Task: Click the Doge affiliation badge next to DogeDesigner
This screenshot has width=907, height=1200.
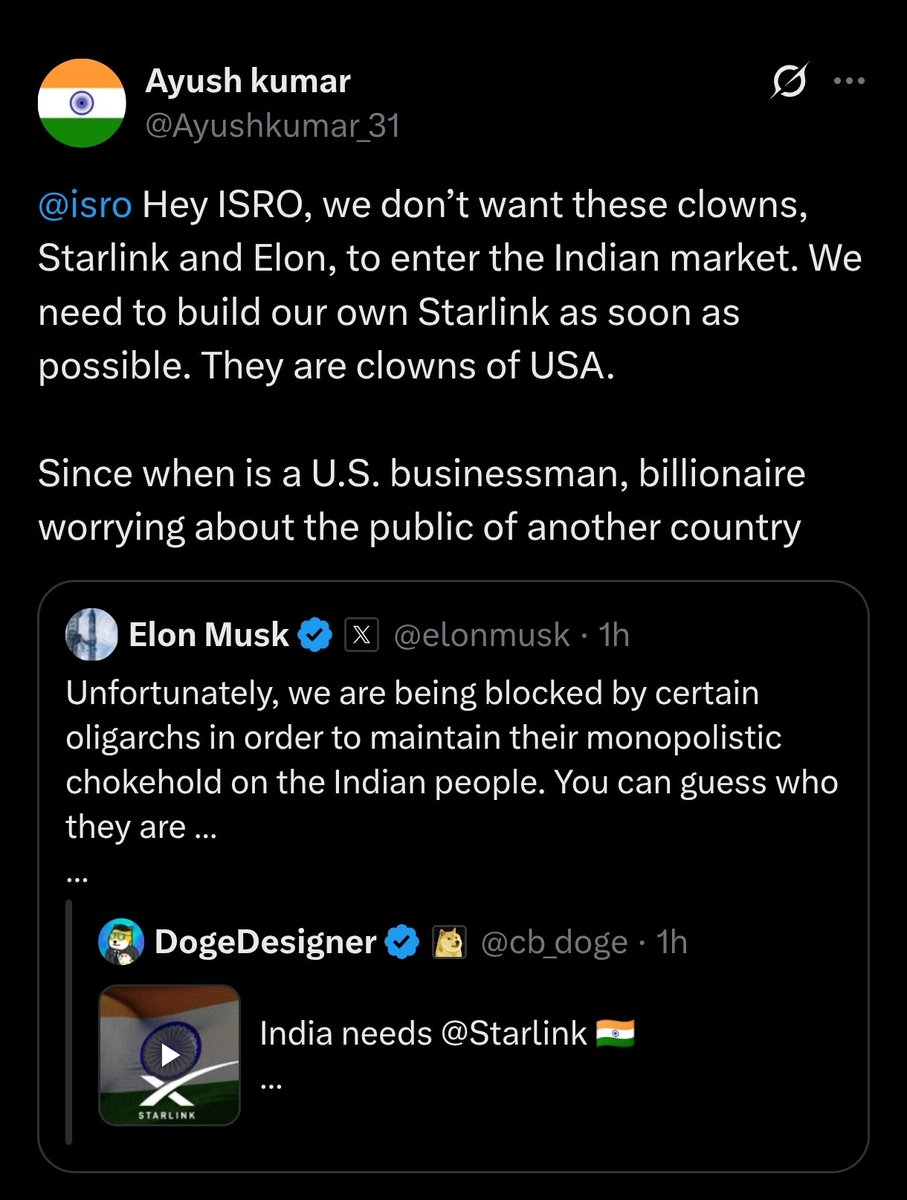Action: point(449,942)
